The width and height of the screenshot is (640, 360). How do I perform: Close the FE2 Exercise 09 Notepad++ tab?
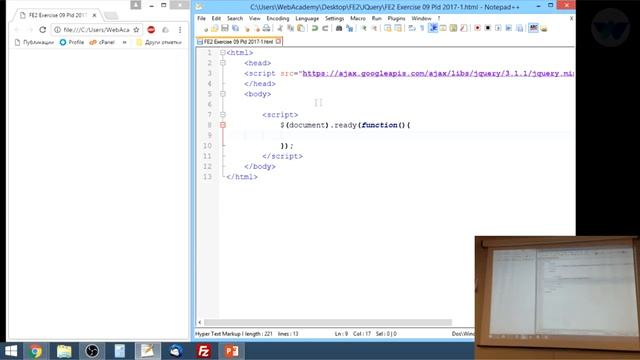pyautogui.click(x=278, y=42)
